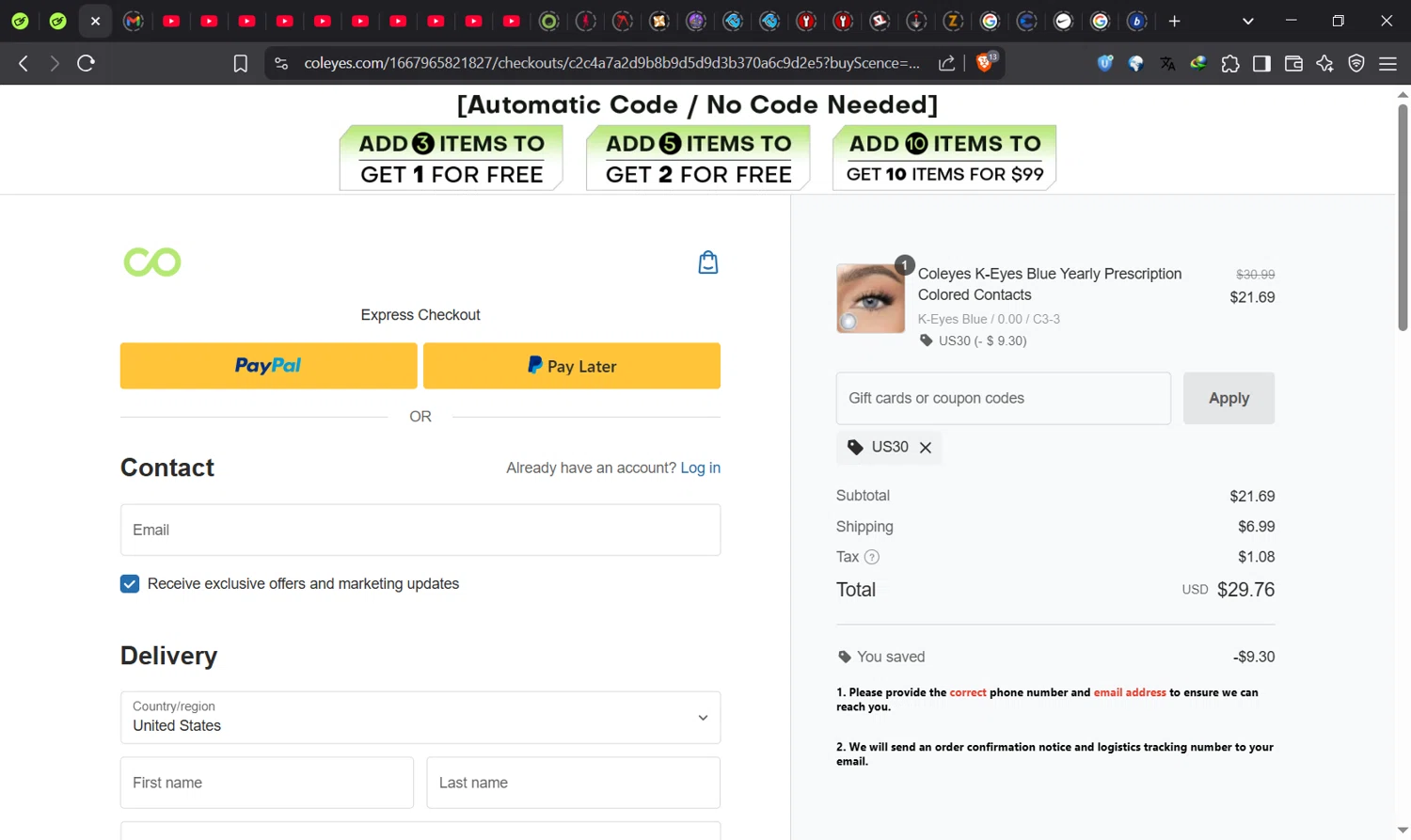The width and height of the screenshot is (1411, 840).
Task: Click the total amount $29.76
Action: coord(1245,590)
